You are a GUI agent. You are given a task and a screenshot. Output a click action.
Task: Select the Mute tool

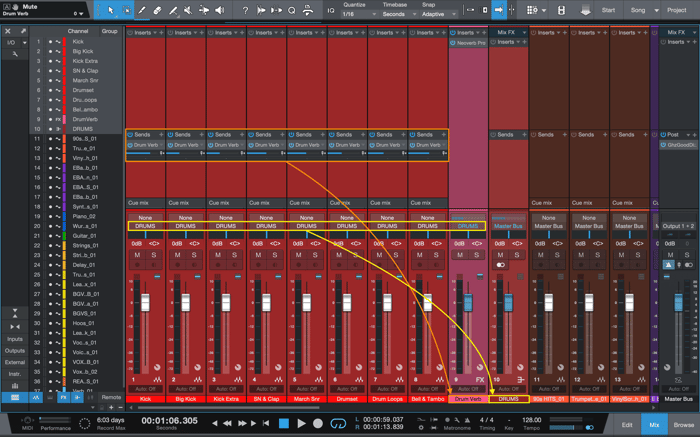click(188, 10)
